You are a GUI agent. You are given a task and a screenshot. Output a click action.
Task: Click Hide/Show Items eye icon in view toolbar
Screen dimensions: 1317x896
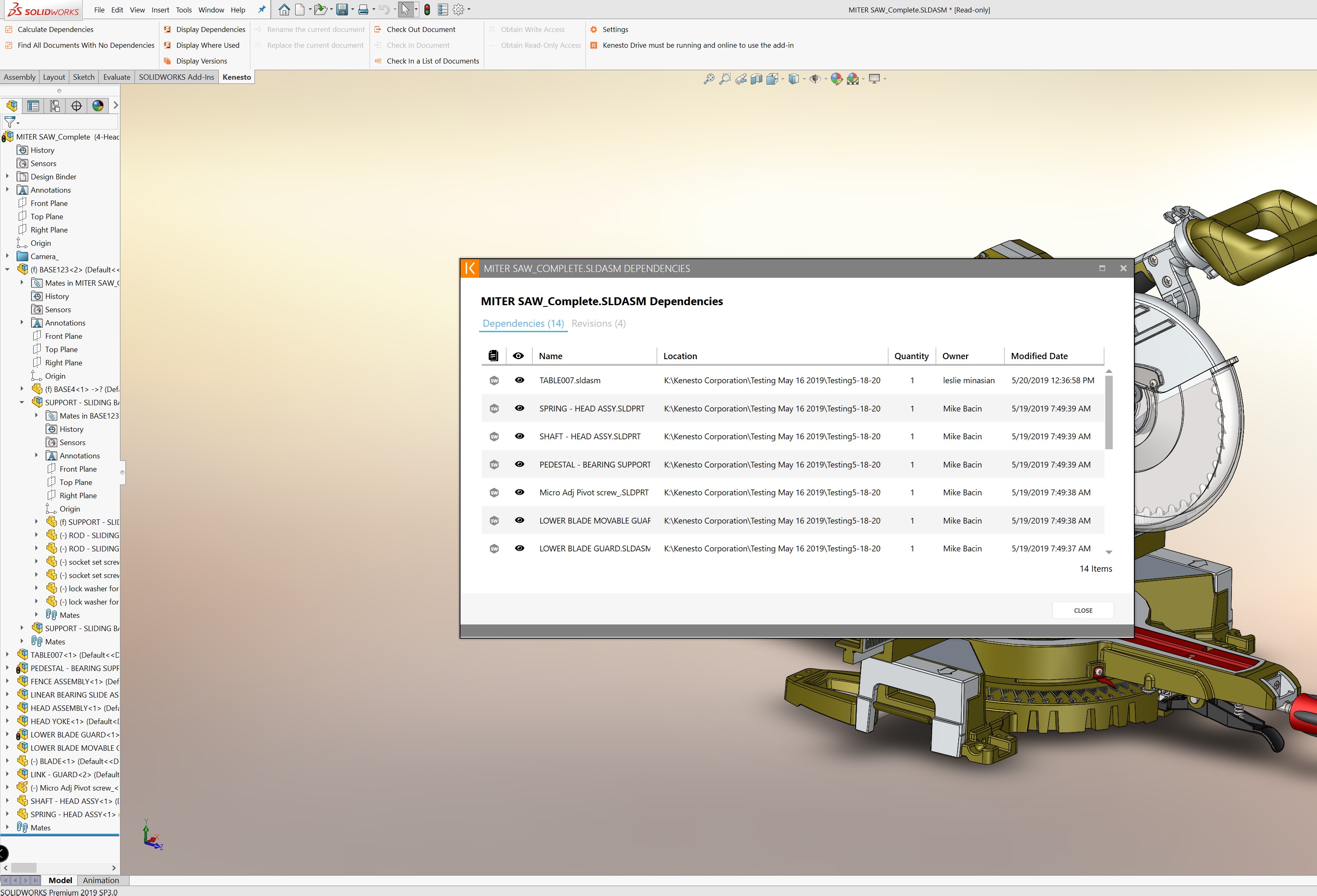coord(814,79)
